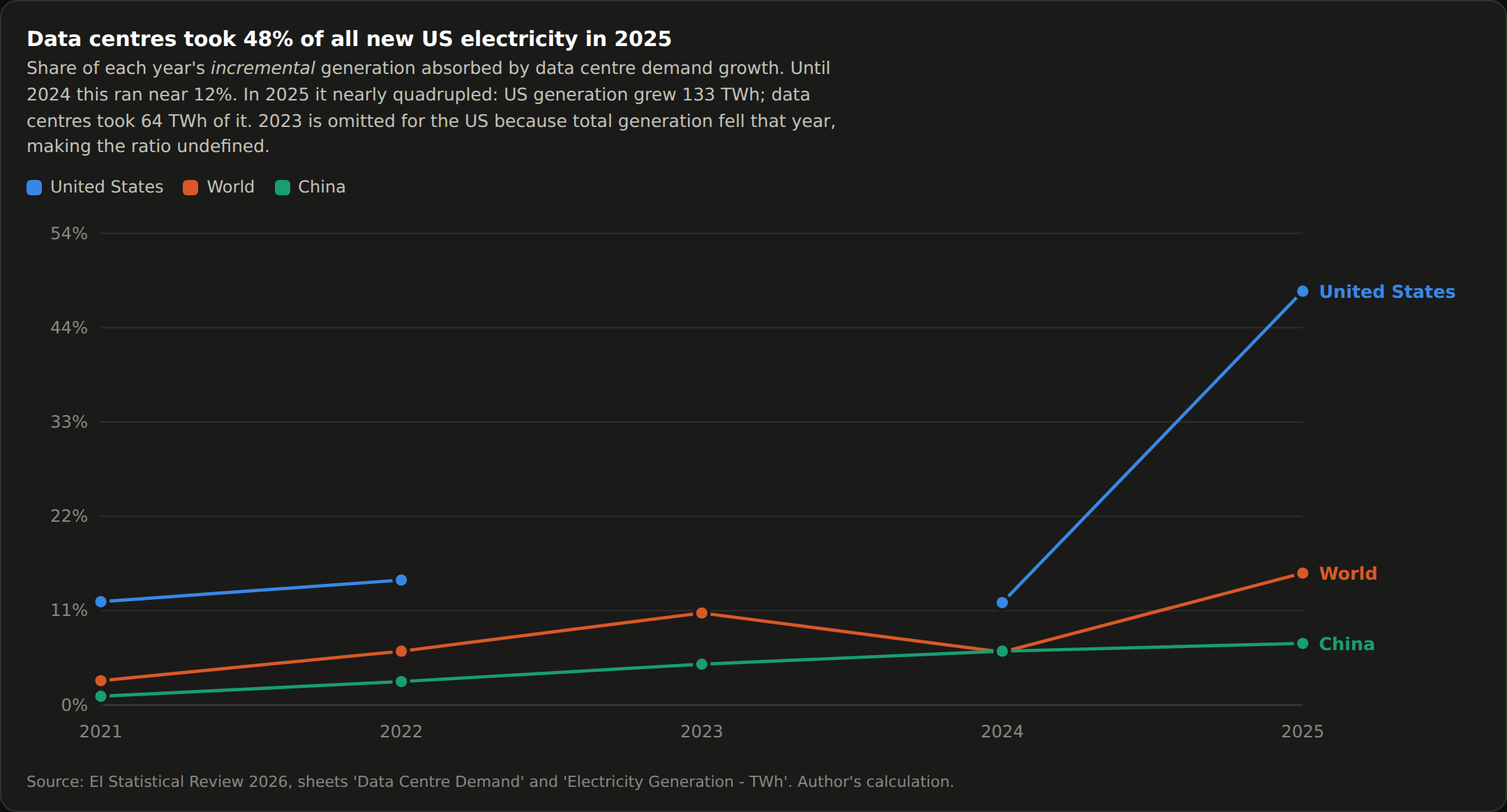Click the China 2025 data point
1507x812 pixels.
point(1303,644)
